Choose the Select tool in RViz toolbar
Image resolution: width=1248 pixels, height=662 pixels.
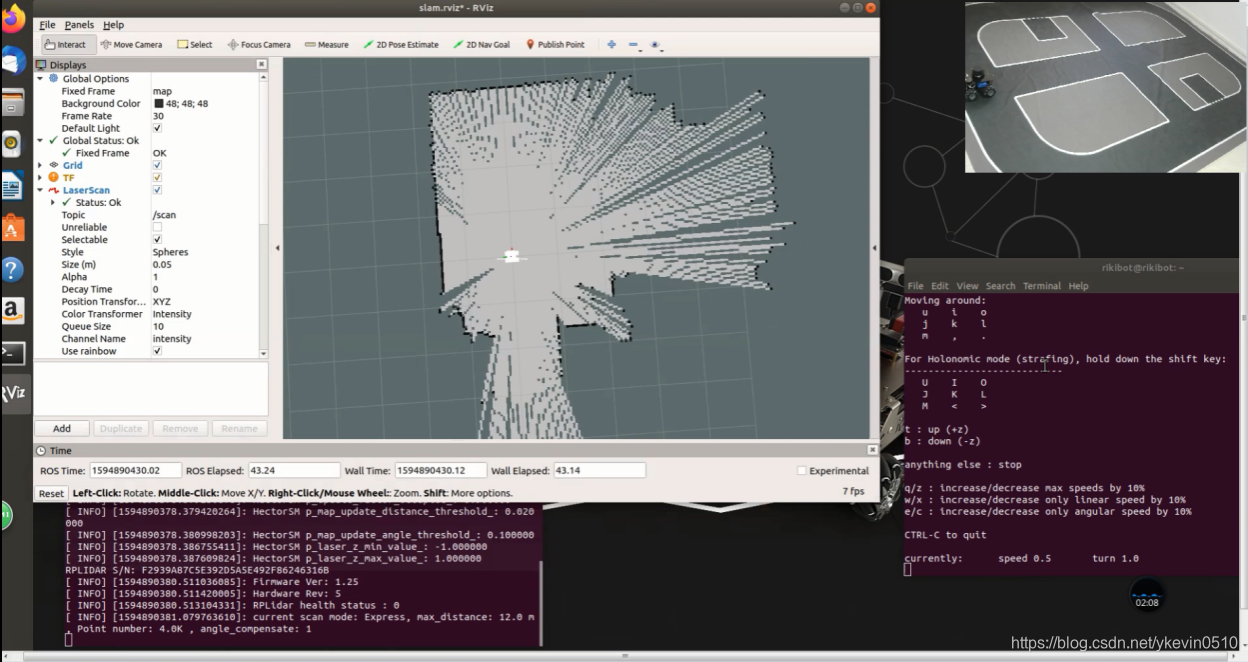(195, 44)
